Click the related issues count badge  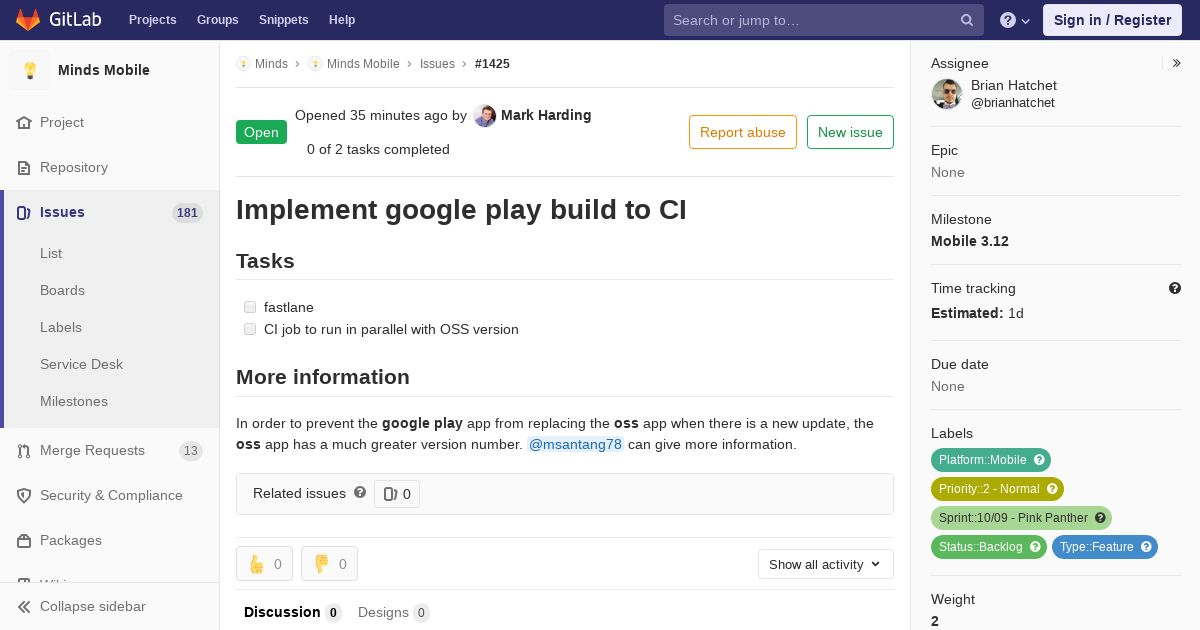coord(397,494)
